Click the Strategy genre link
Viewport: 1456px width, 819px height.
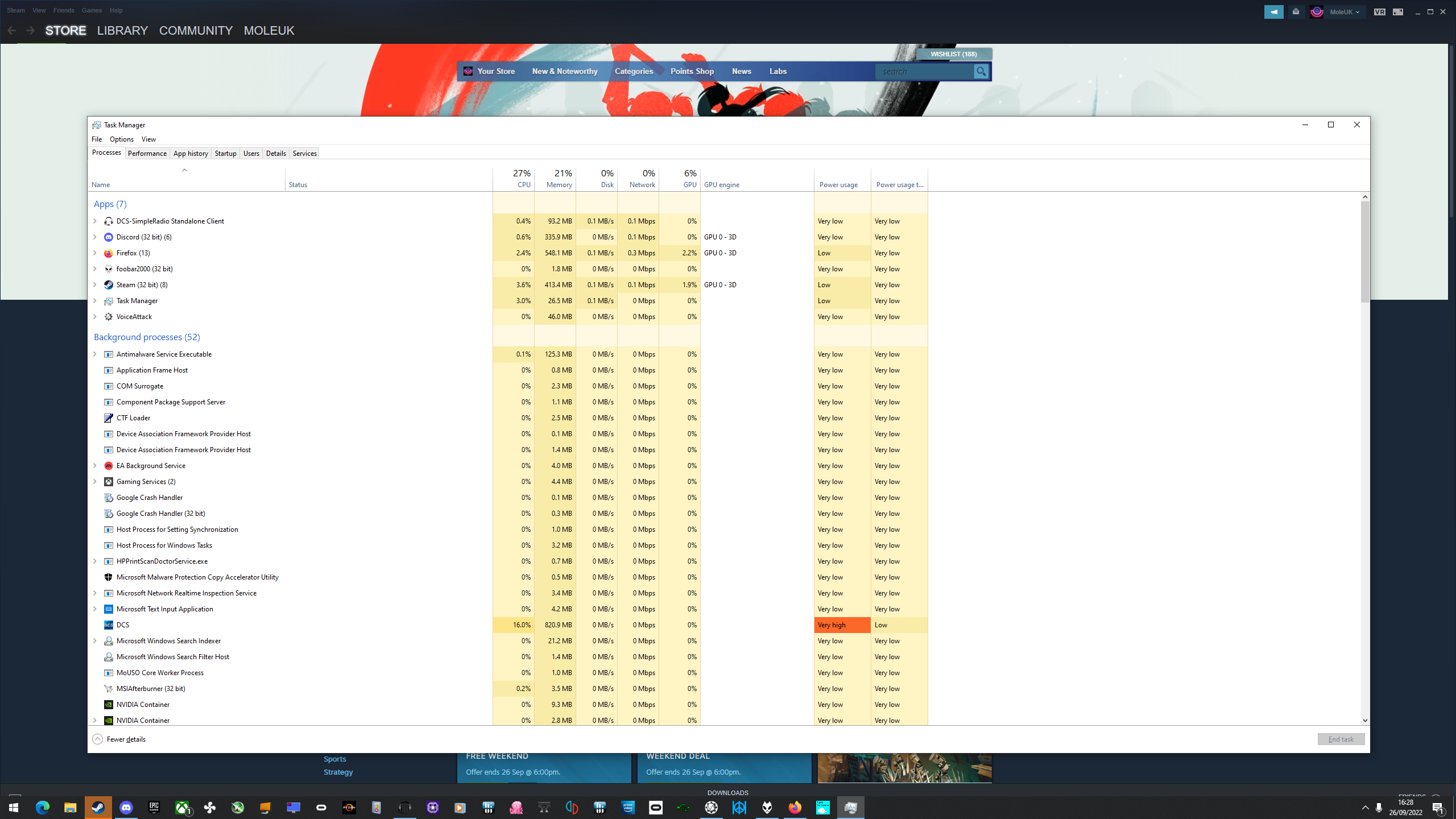(338, 772)
